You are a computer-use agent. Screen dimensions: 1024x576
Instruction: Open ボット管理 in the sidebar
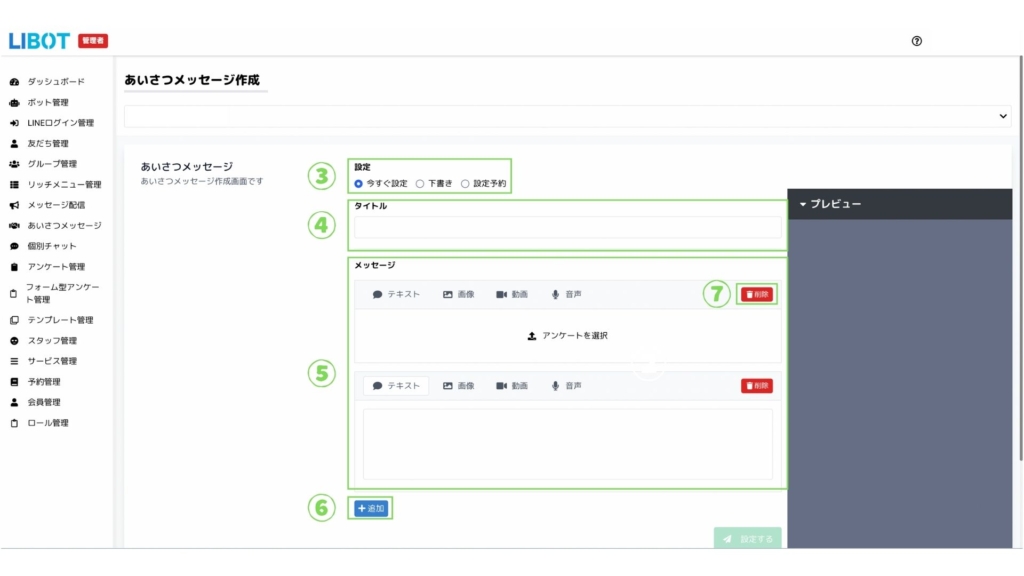(47, 102)
